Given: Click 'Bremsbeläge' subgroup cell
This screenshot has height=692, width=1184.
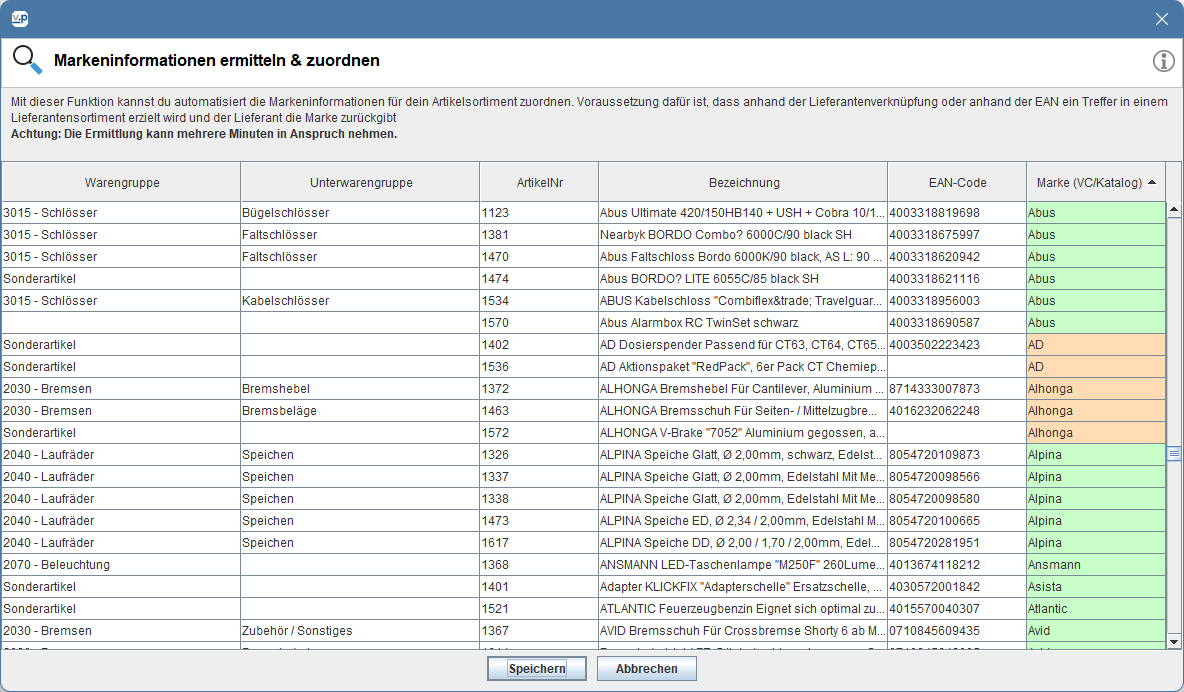Looking at the screenshot, I should click(360, 410).
